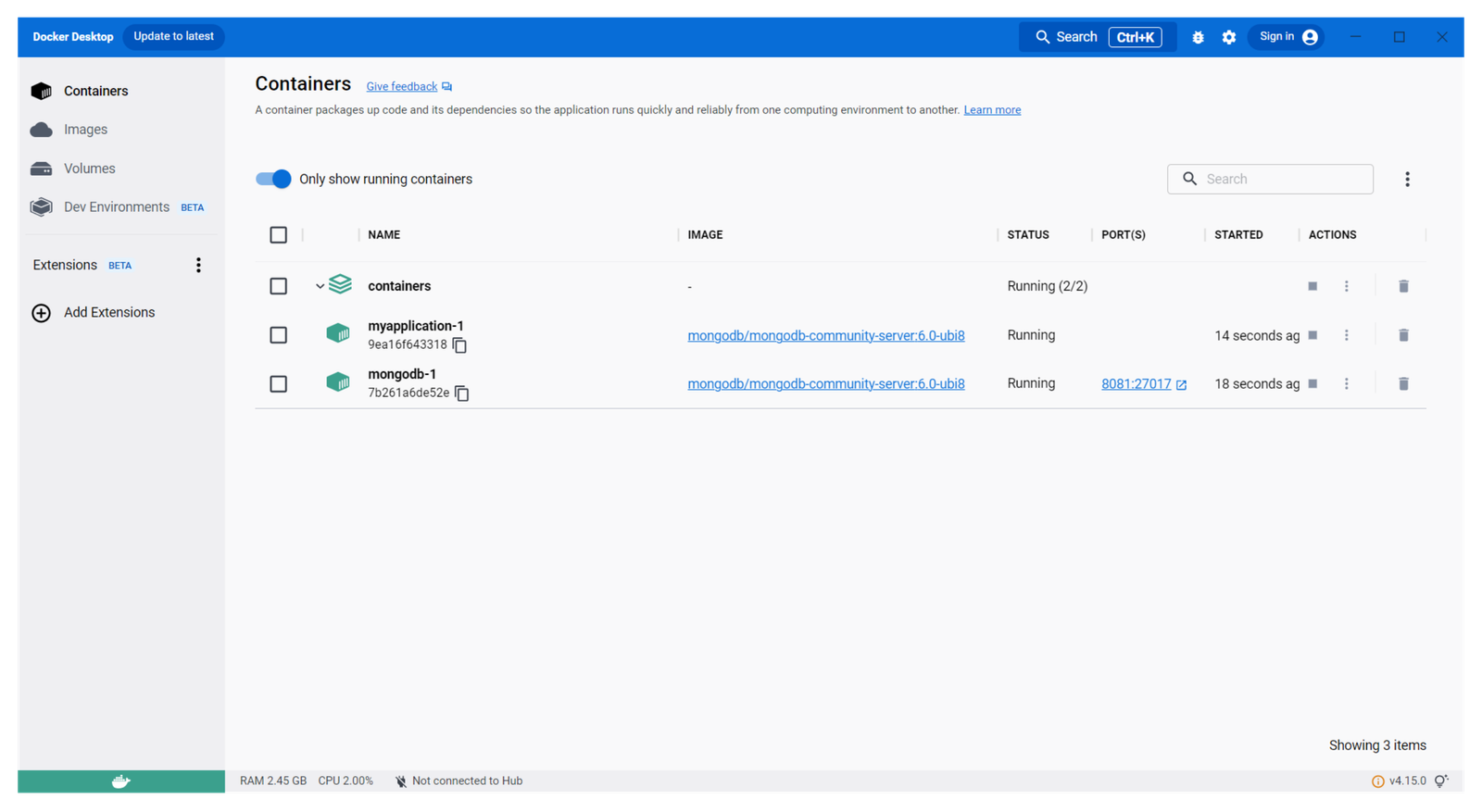Tick the checkbox for myapplication-1
1482x812 pixels.
click(279, 335)
